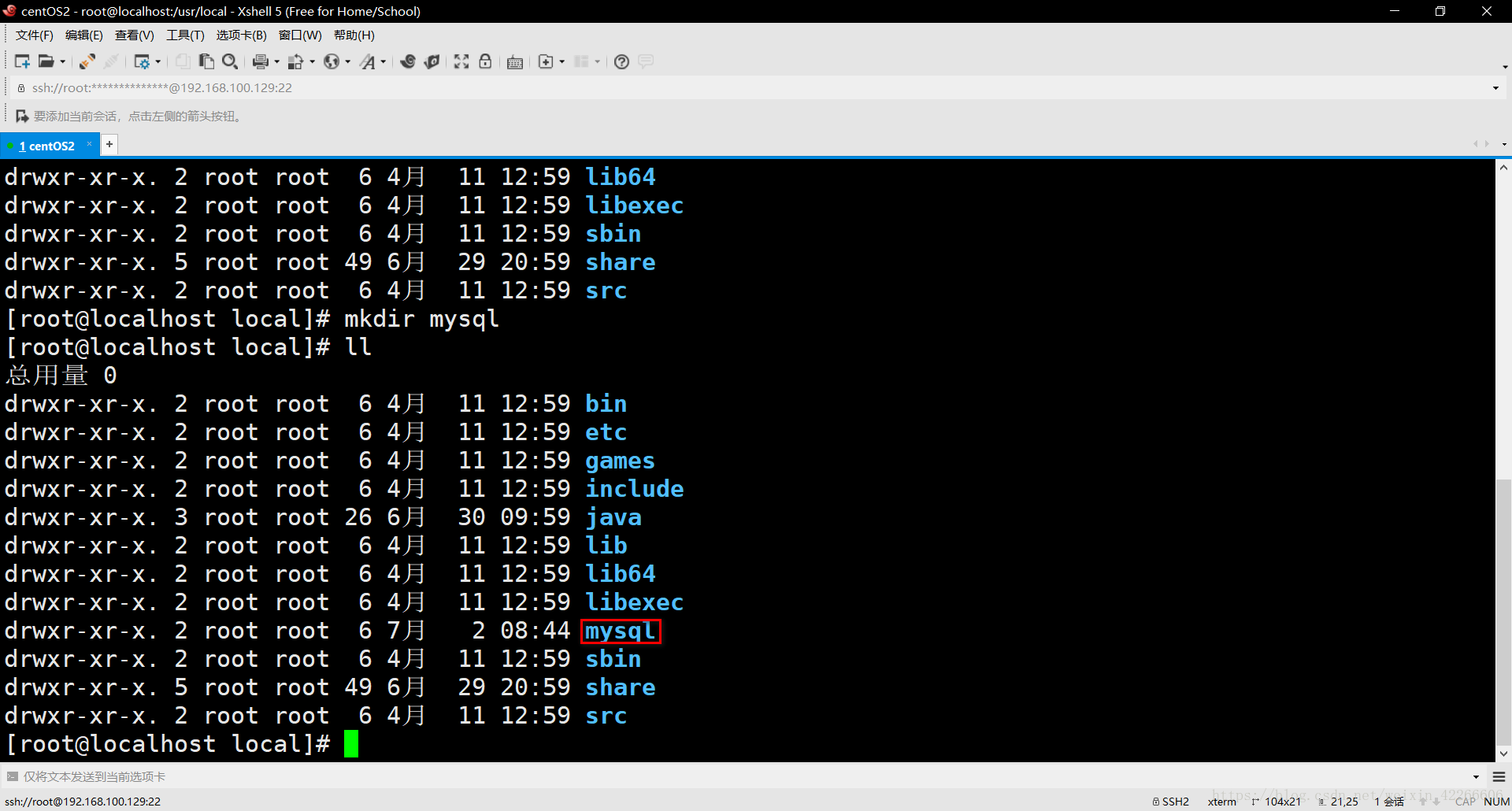Click the xterm status bar entry
Image resolution: width=1512 pixels, height=811 pixels.
click(x=1222, y=802)
